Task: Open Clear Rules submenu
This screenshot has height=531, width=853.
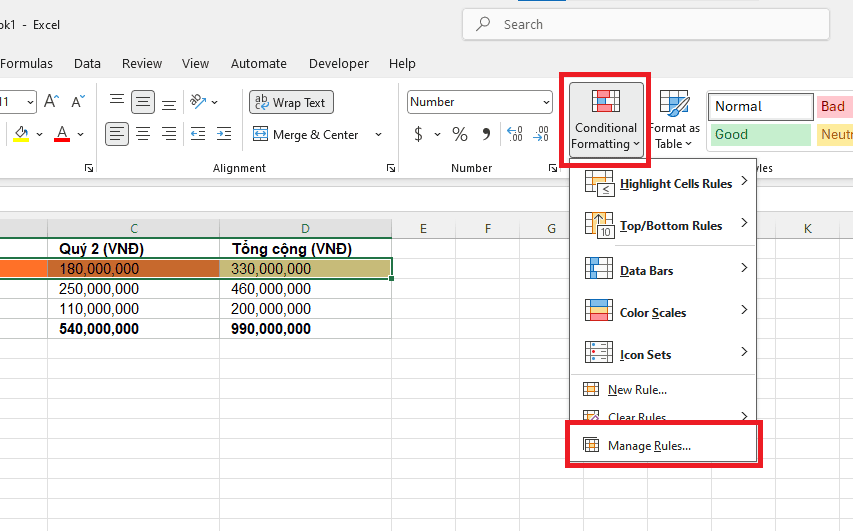Action: coord(663,417)
